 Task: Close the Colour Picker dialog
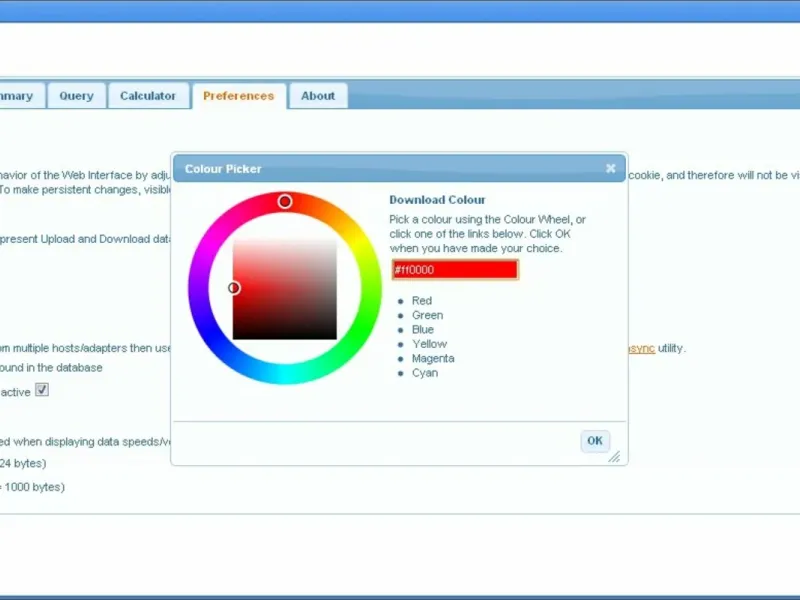click(610, 168)
